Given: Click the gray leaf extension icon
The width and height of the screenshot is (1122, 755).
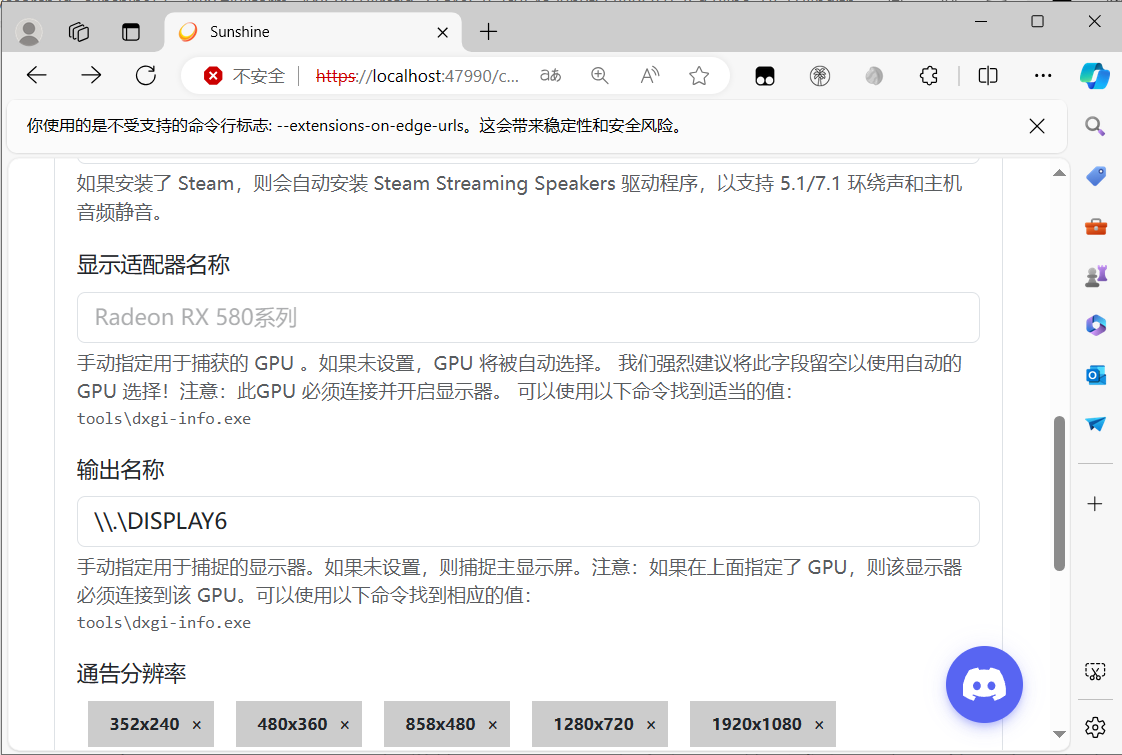Looking at the screenshot, I should (874, 76).
